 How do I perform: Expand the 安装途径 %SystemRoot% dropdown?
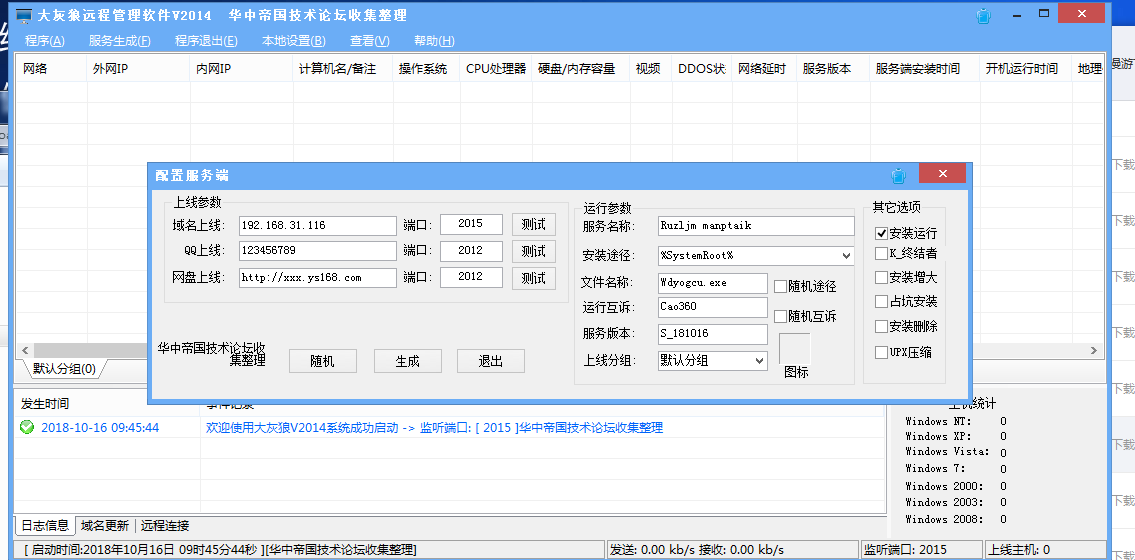[847, 256]
